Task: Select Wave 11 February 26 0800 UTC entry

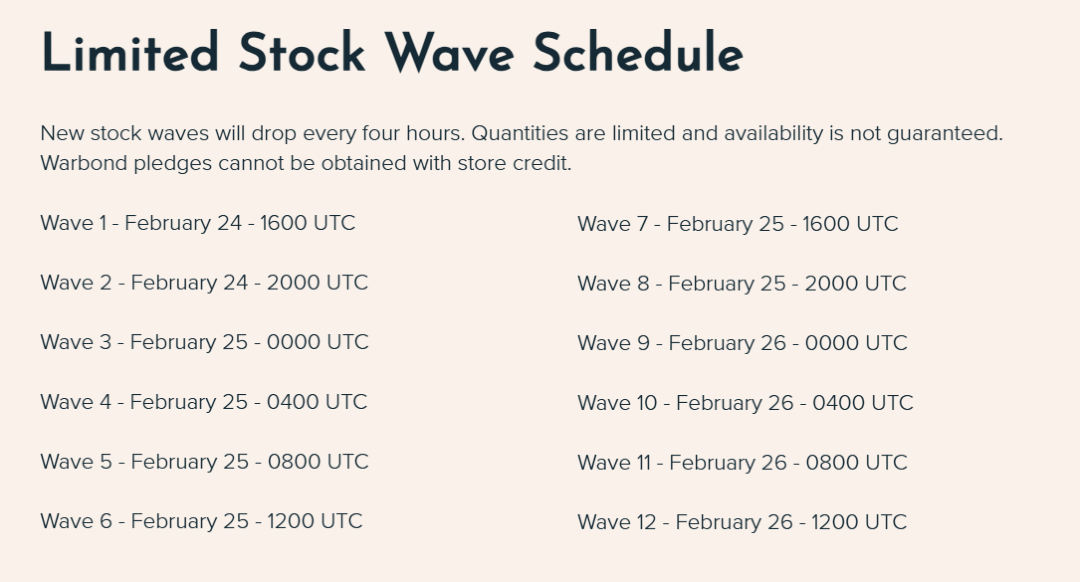Action: (x=742, y=463)
